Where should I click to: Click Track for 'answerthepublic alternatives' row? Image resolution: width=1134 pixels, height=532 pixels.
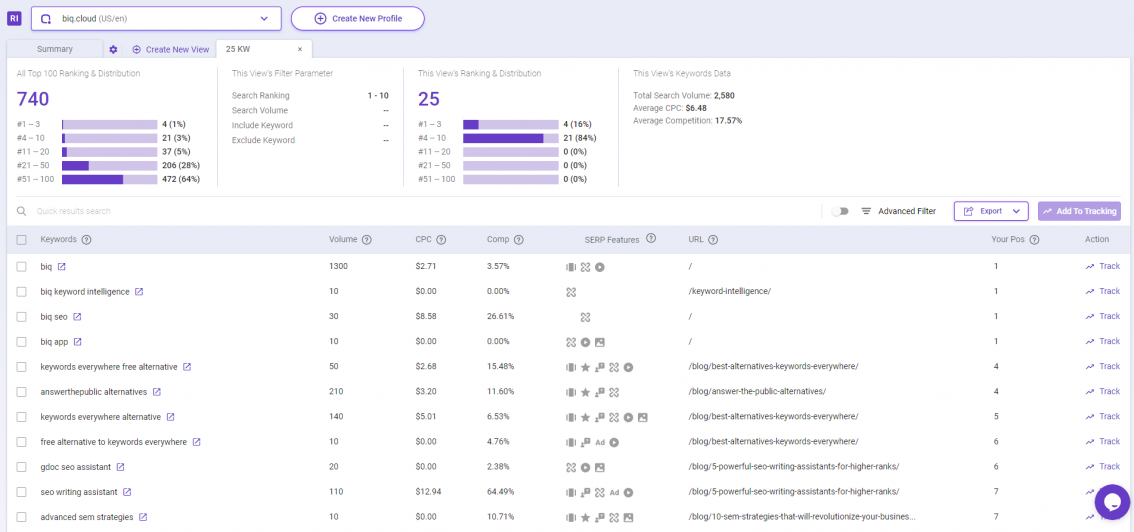pyautogui.click(x=1102, y=392)
